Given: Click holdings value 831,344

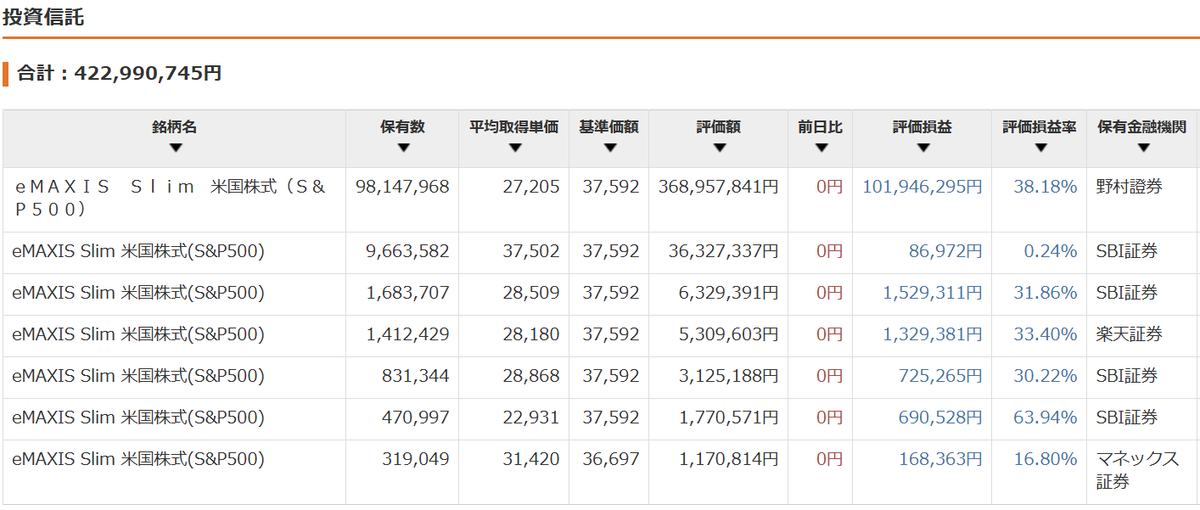Looking at the screenshot, I should pos(416,376).
